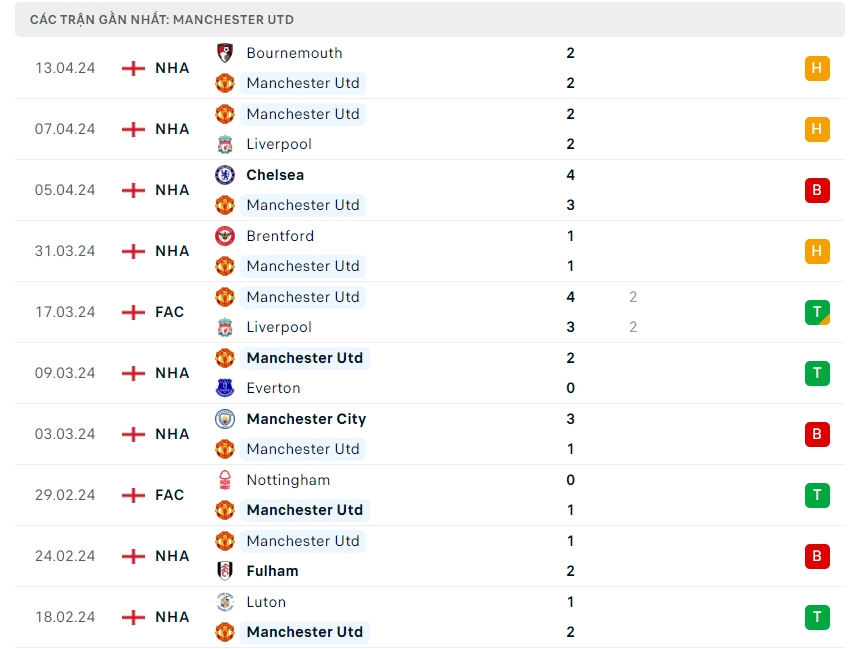Click the 29.02.24 match date

click(65, 495)
